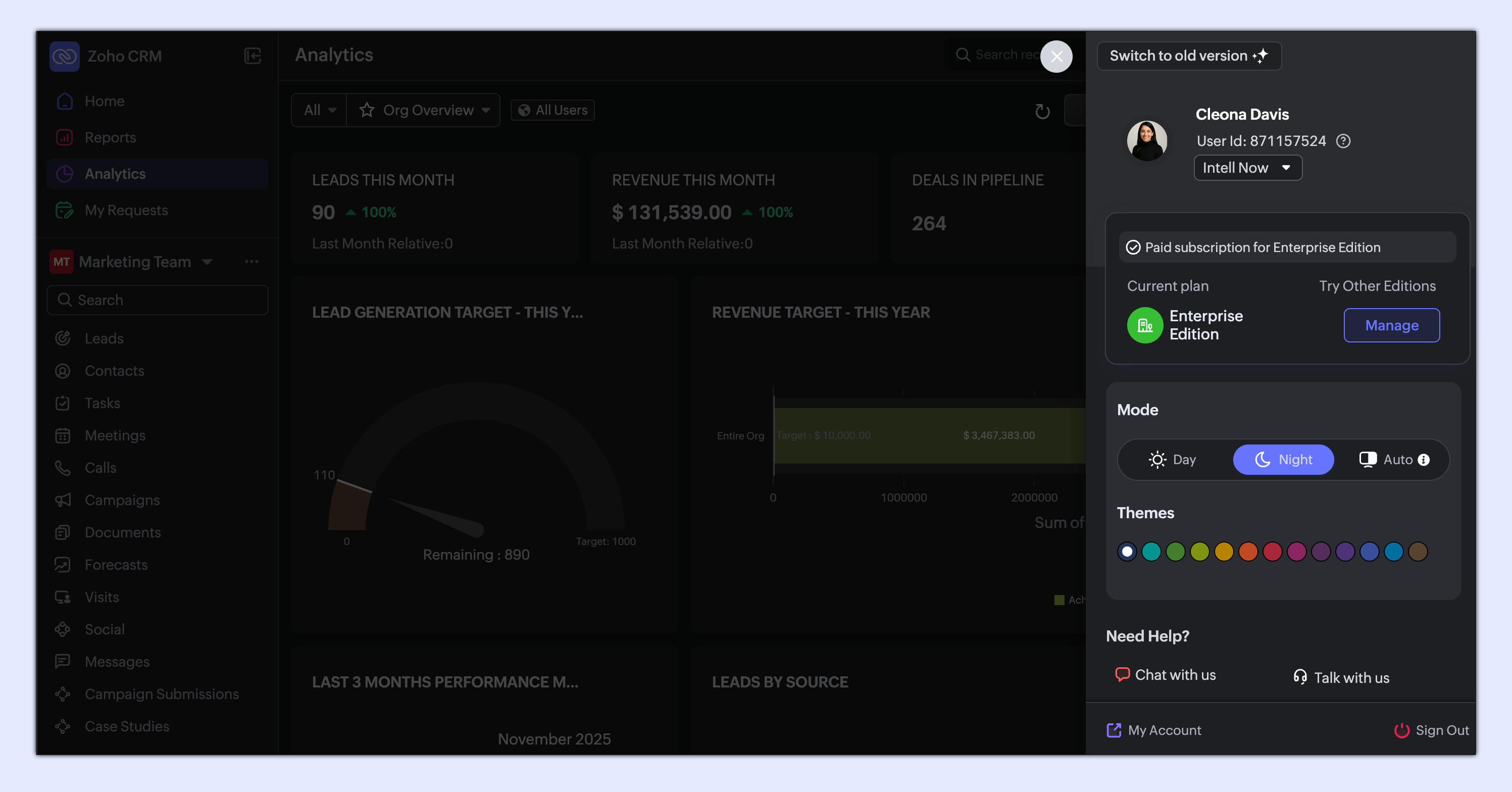Click the User Id help question icon
This screenshot has height=792, width=1512.
(x=1343, y=141)
